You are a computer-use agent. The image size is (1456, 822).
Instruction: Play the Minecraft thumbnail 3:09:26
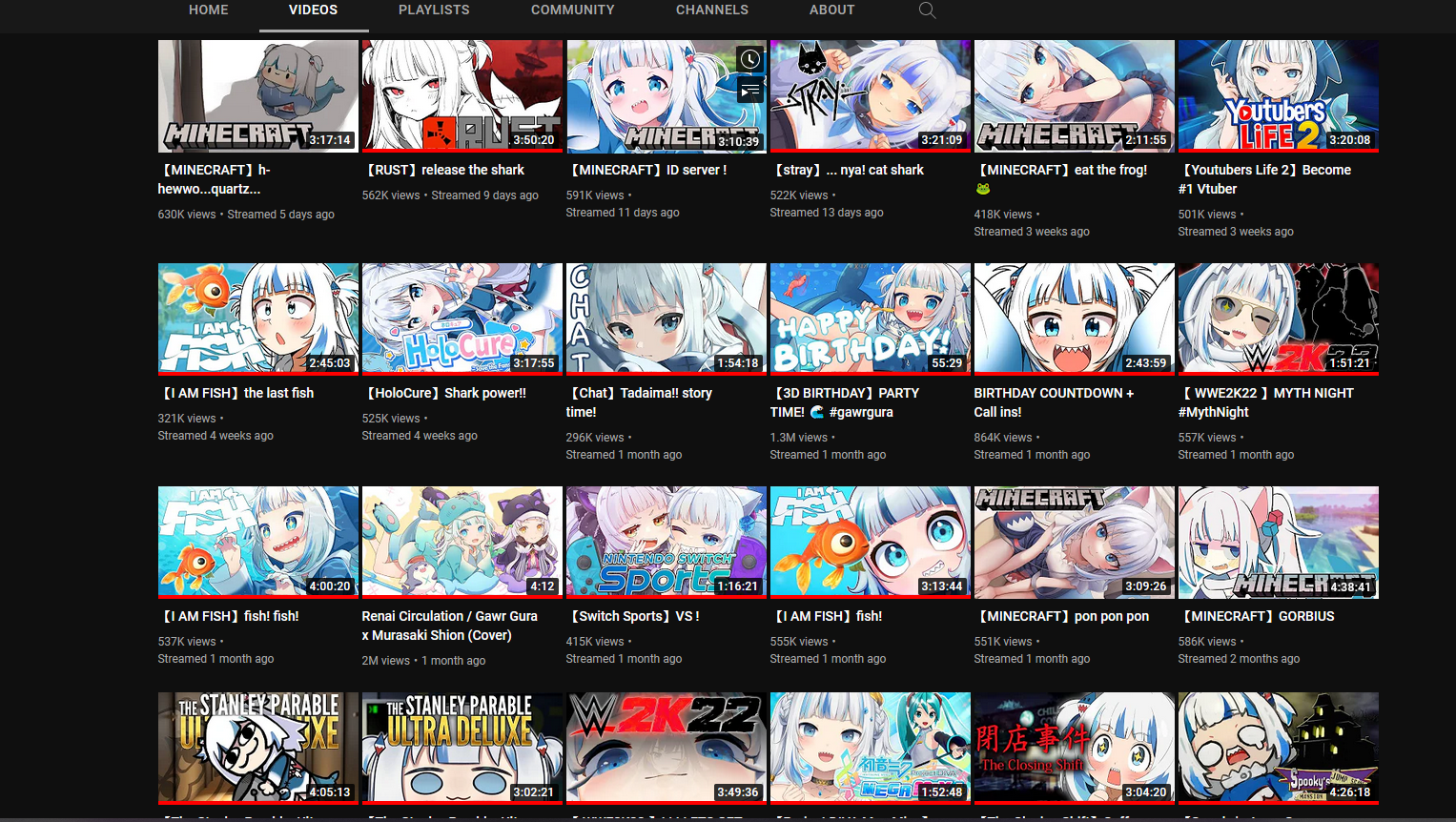(x=1075, y=543)
